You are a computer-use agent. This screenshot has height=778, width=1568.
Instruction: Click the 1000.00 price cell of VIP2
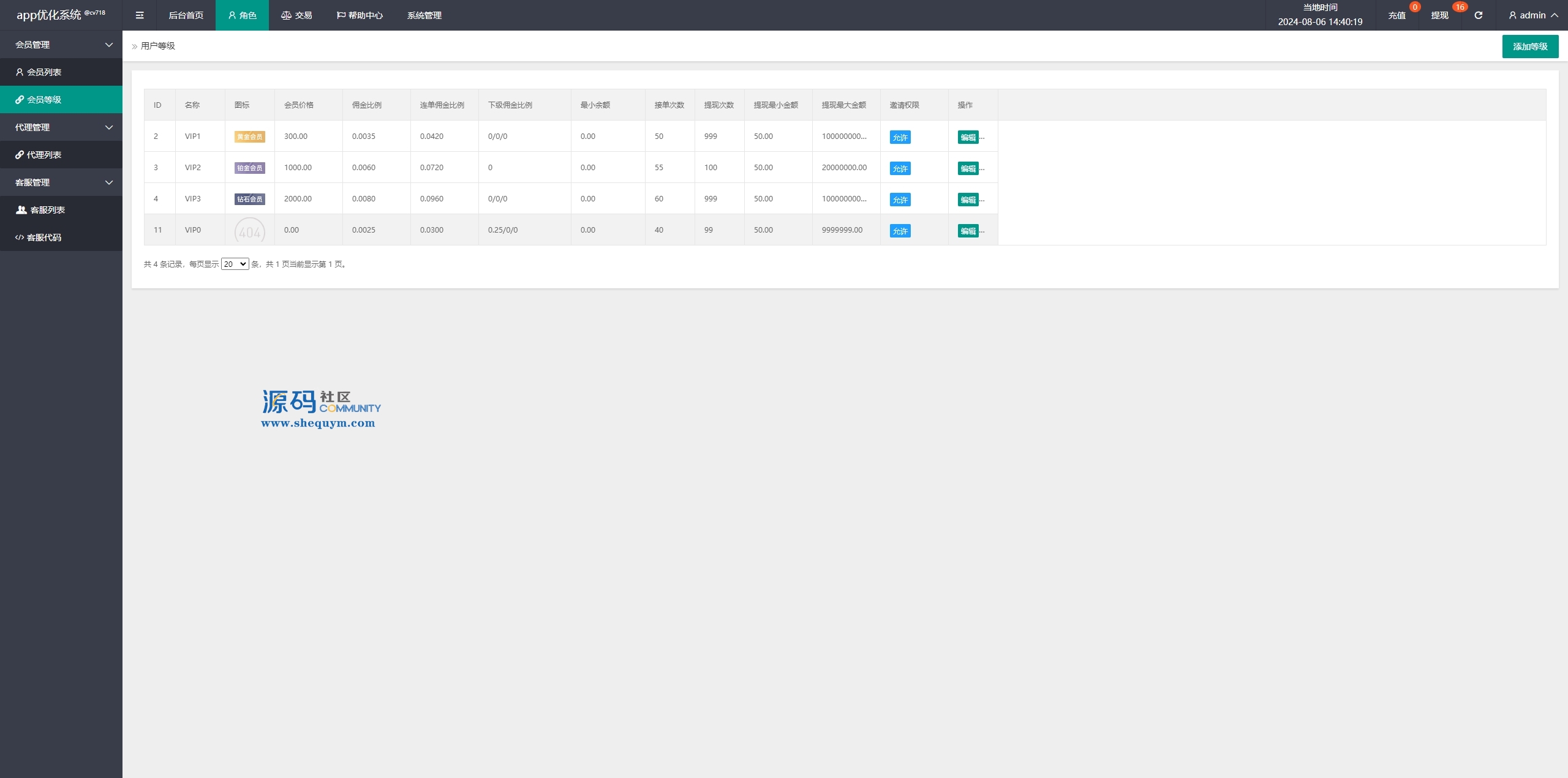pyautogui.click(x=309, y=167)
